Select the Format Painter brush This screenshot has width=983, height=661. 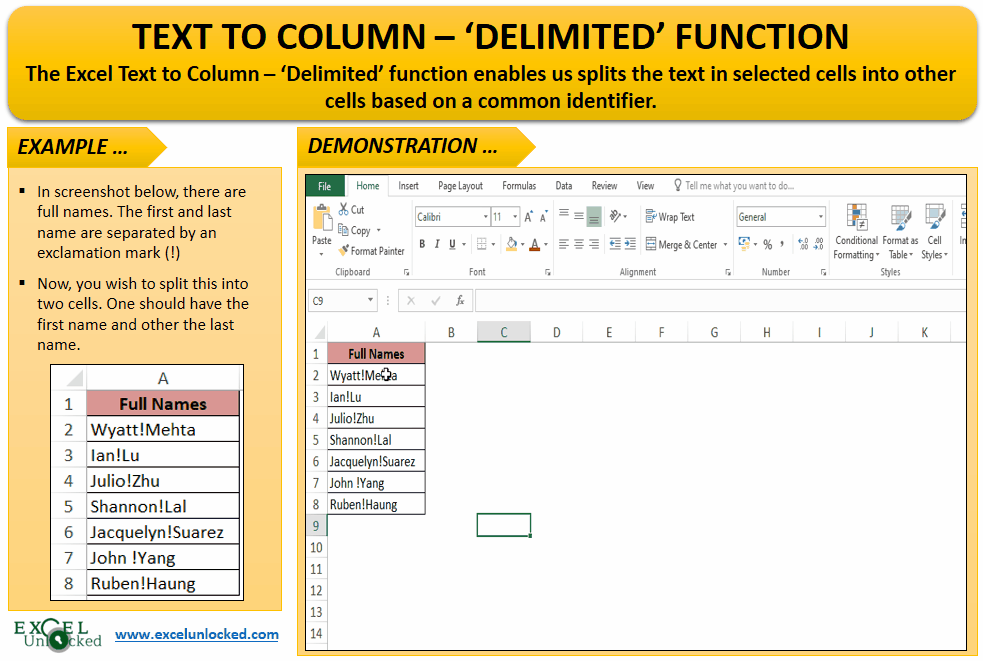(344, 250)
